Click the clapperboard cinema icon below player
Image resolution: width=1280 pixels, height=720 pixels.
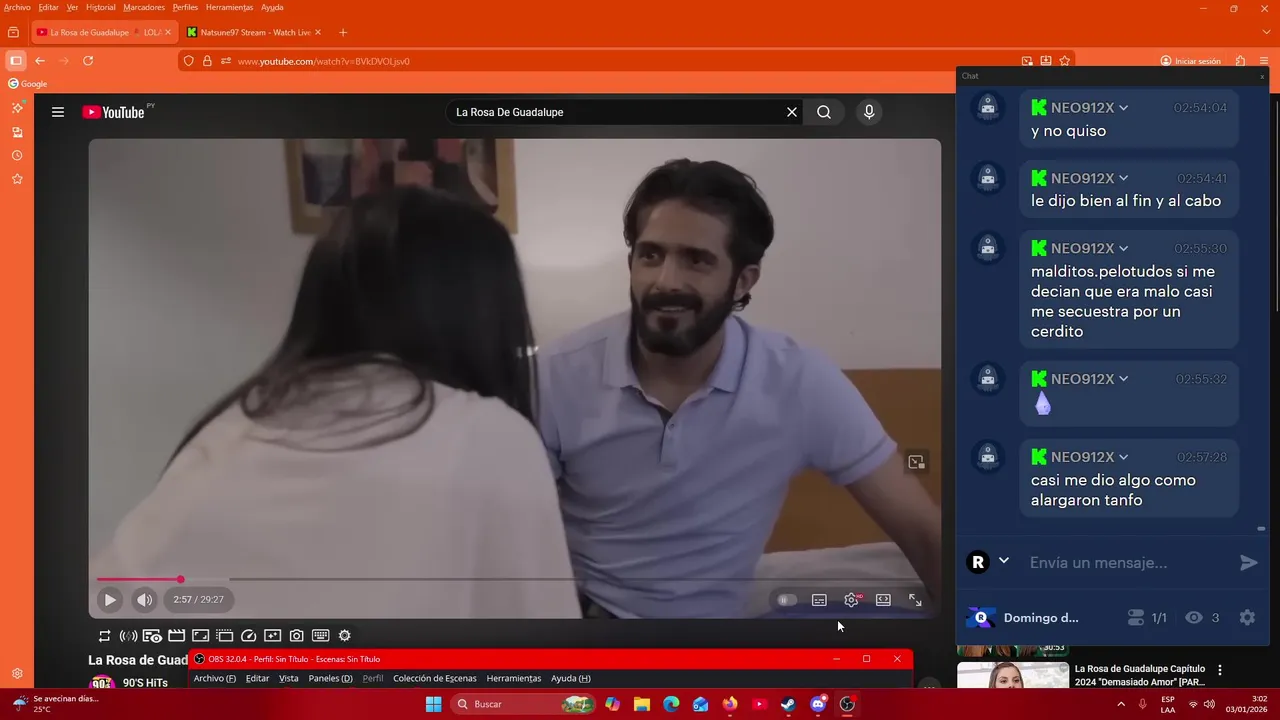pyautogui.click(x=176, y=635)
